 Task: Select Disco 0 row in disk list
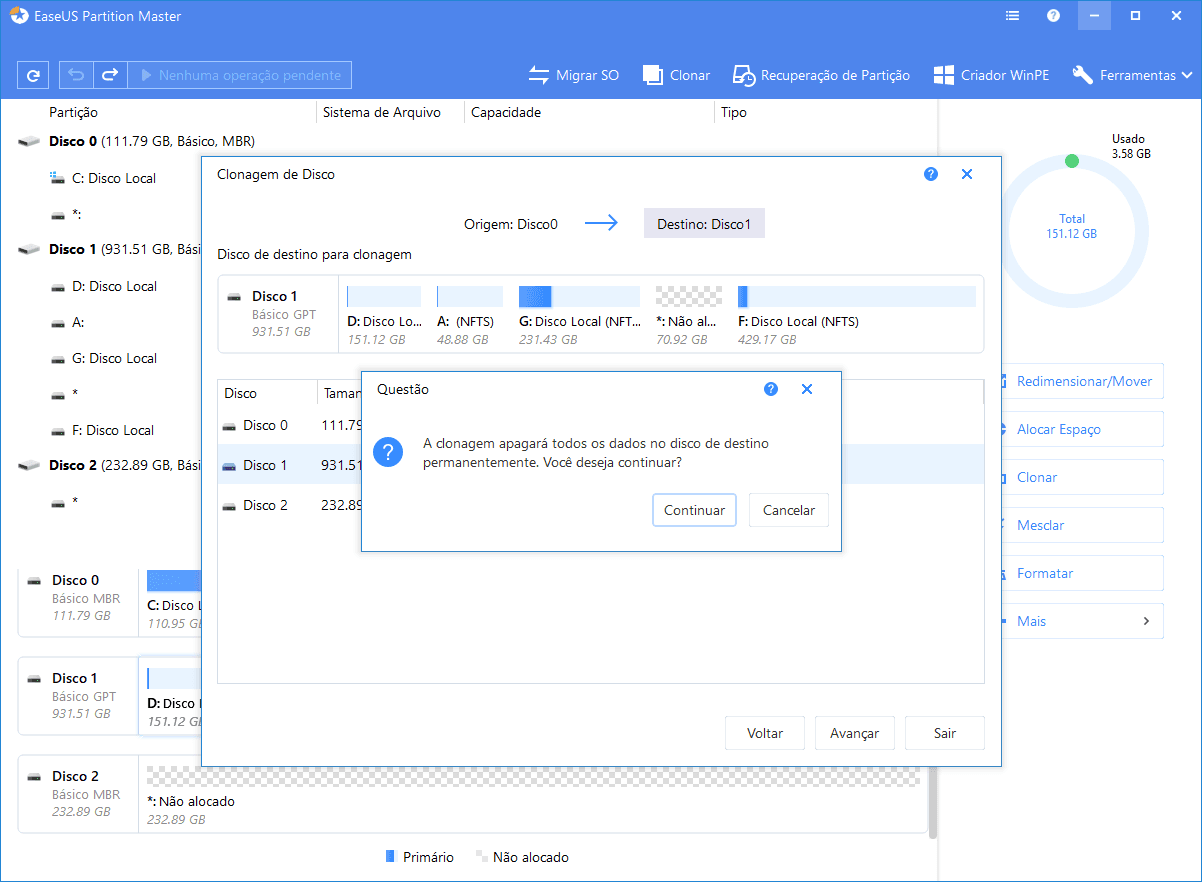coord(265,425)
